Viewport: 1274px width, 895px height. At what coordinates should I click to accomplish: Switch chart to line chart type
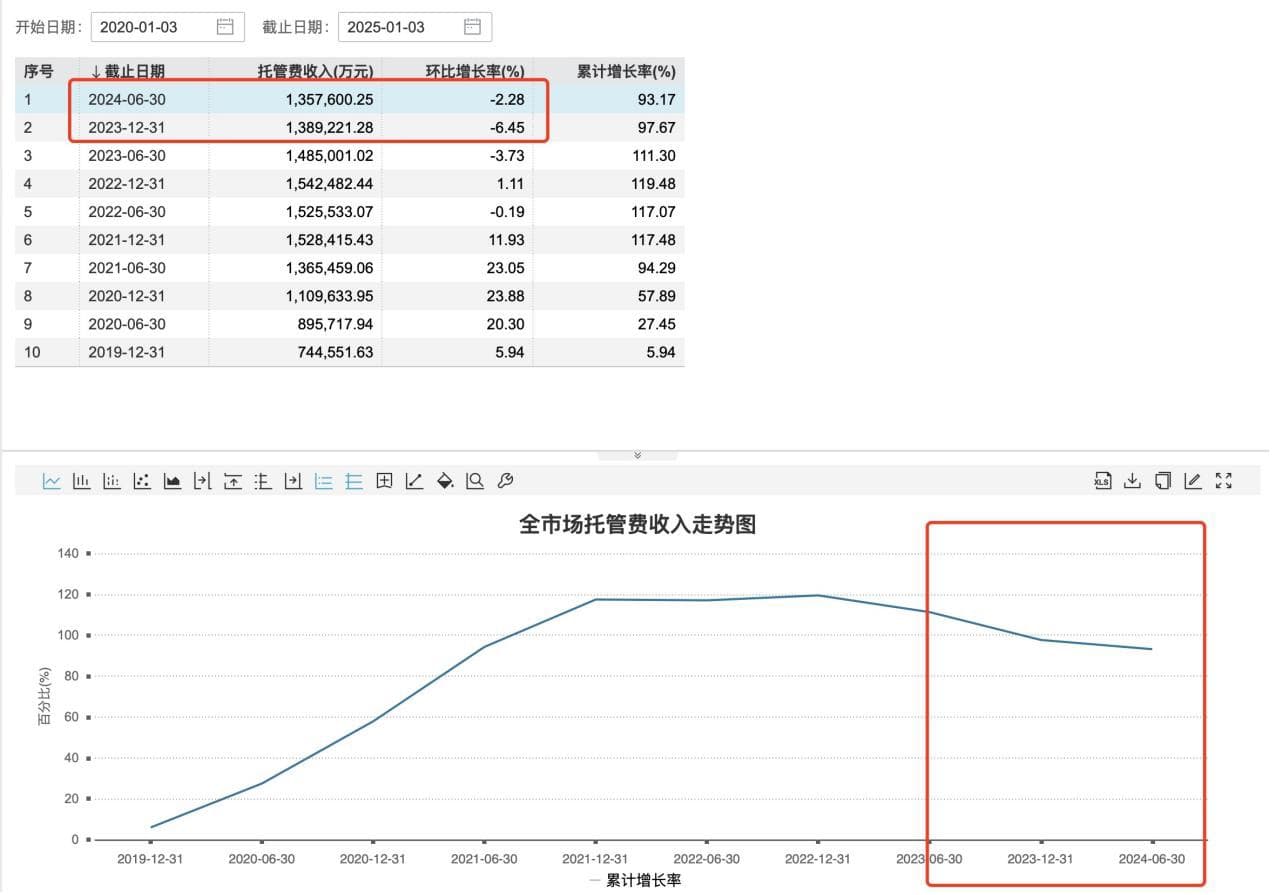tap(52, 481)
